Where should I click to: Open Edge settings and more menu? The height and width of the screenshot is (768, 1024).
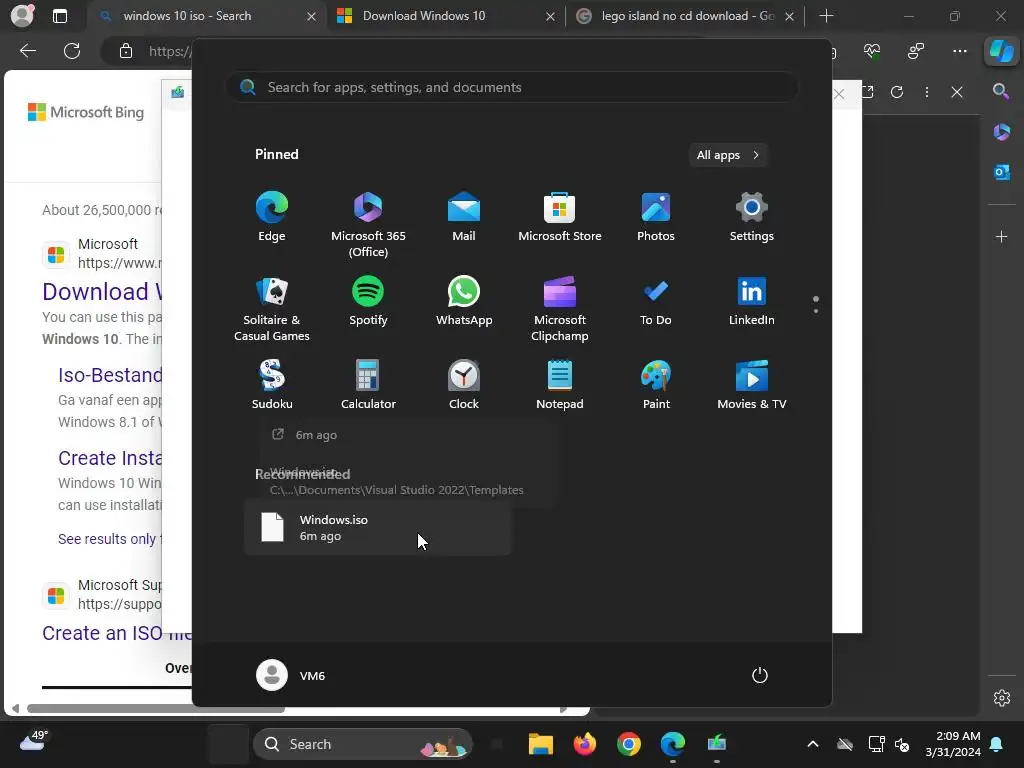tap(959, 51)
